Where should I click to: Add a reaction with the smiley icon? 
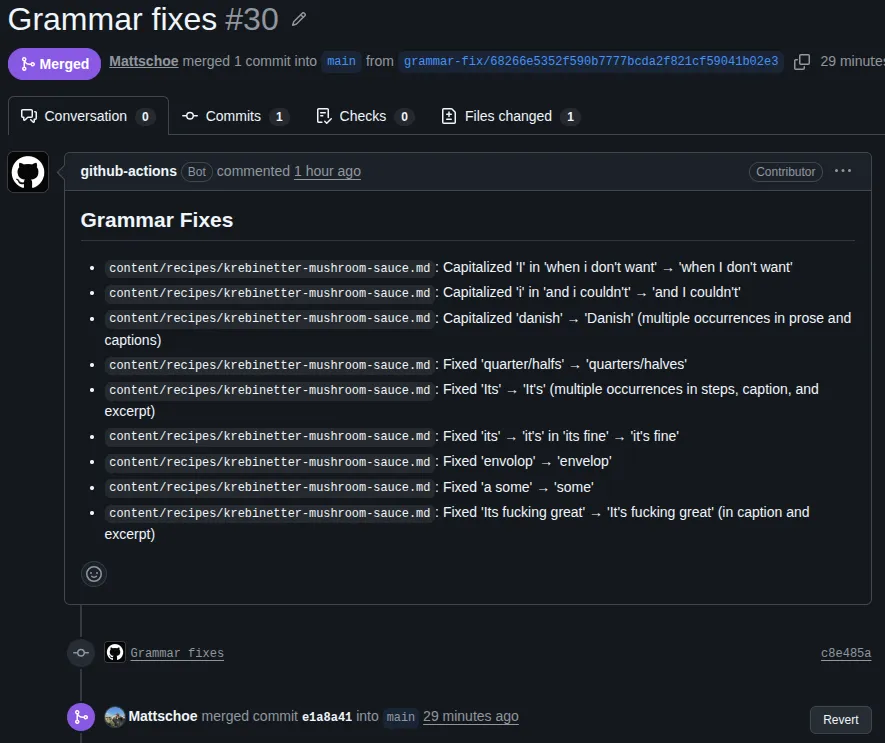[94, 574]
